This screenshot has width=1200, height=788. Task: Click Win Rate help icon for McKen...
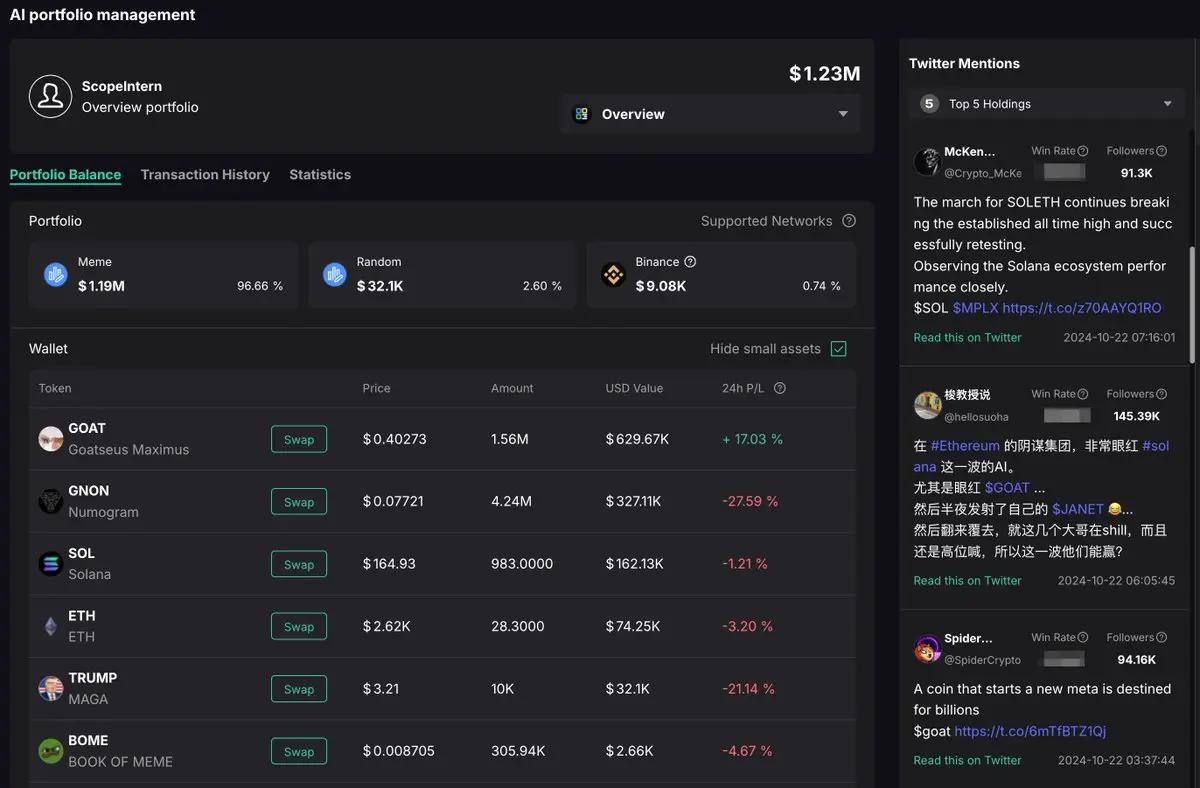(x=1083, y=151)
